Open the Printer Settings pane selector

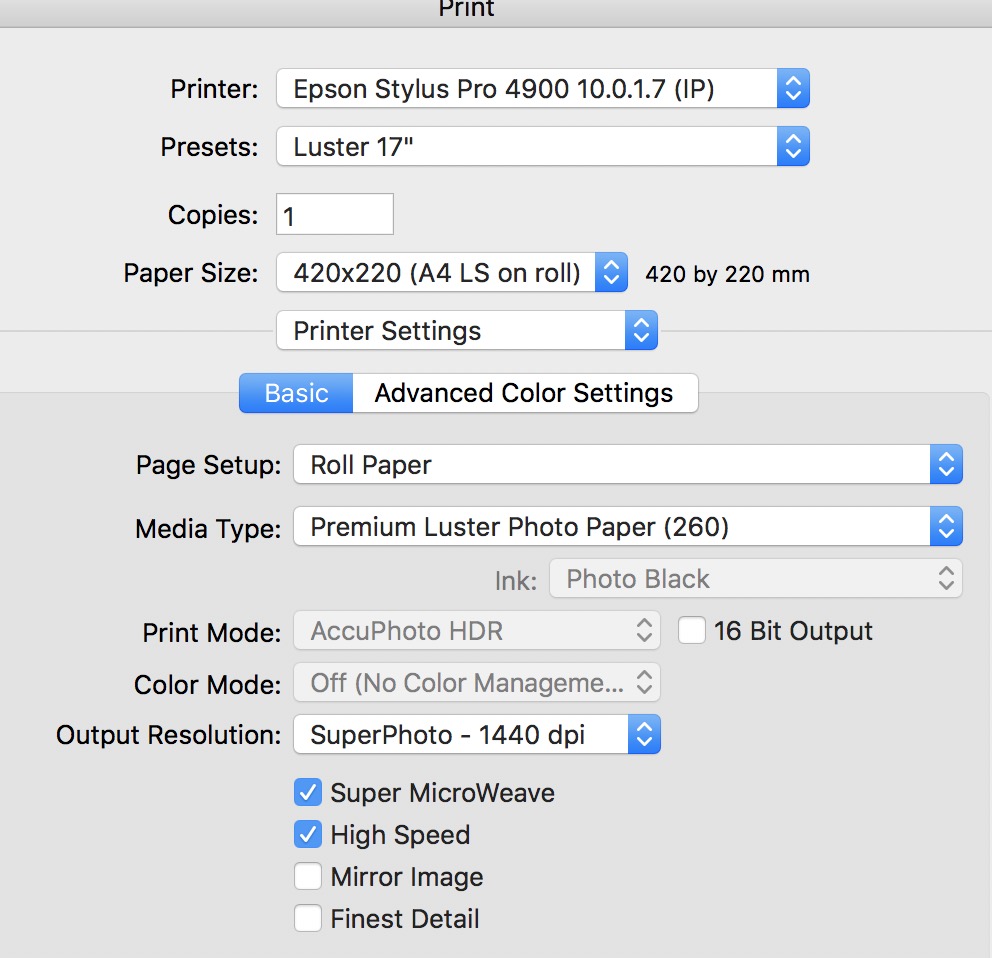pyautogui.click(x=466, y=331)
